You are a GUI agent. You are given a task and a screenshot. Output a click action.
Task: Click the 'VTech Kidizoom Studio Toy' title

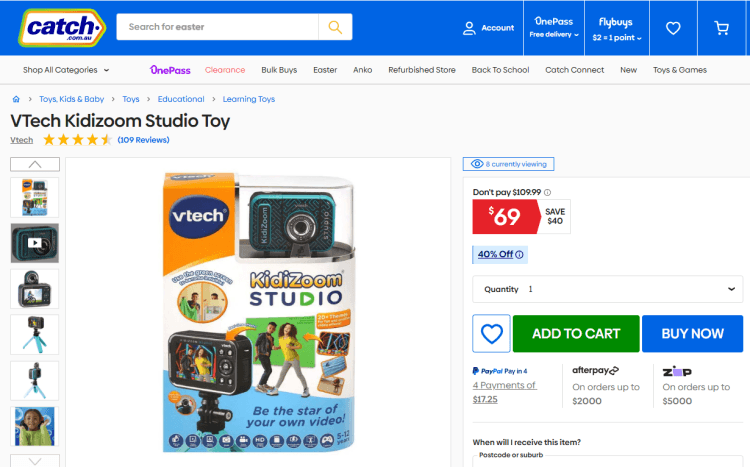120,121
